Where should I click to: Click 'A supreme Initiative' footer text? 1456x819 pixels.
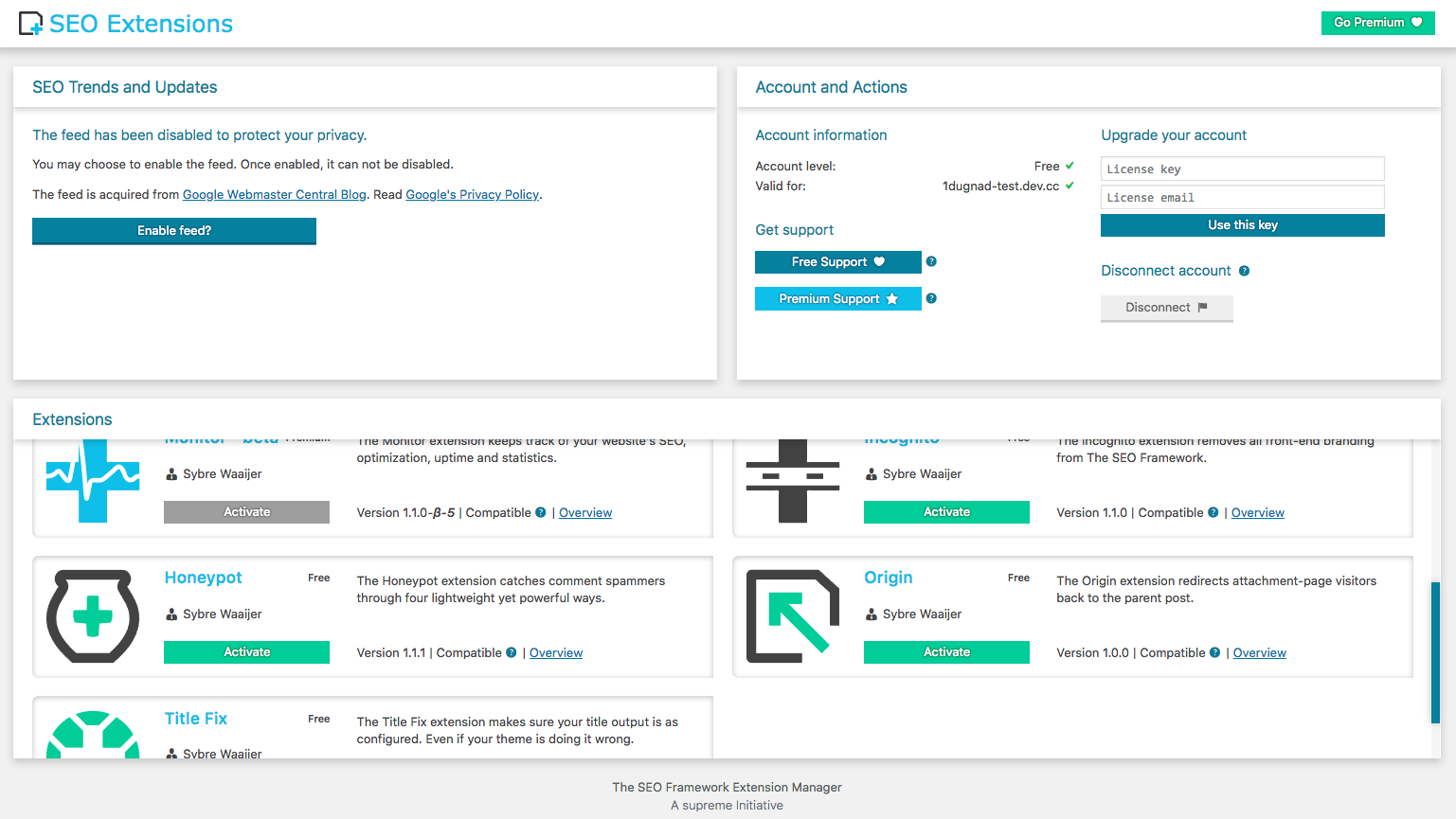(x=728, y=806)
